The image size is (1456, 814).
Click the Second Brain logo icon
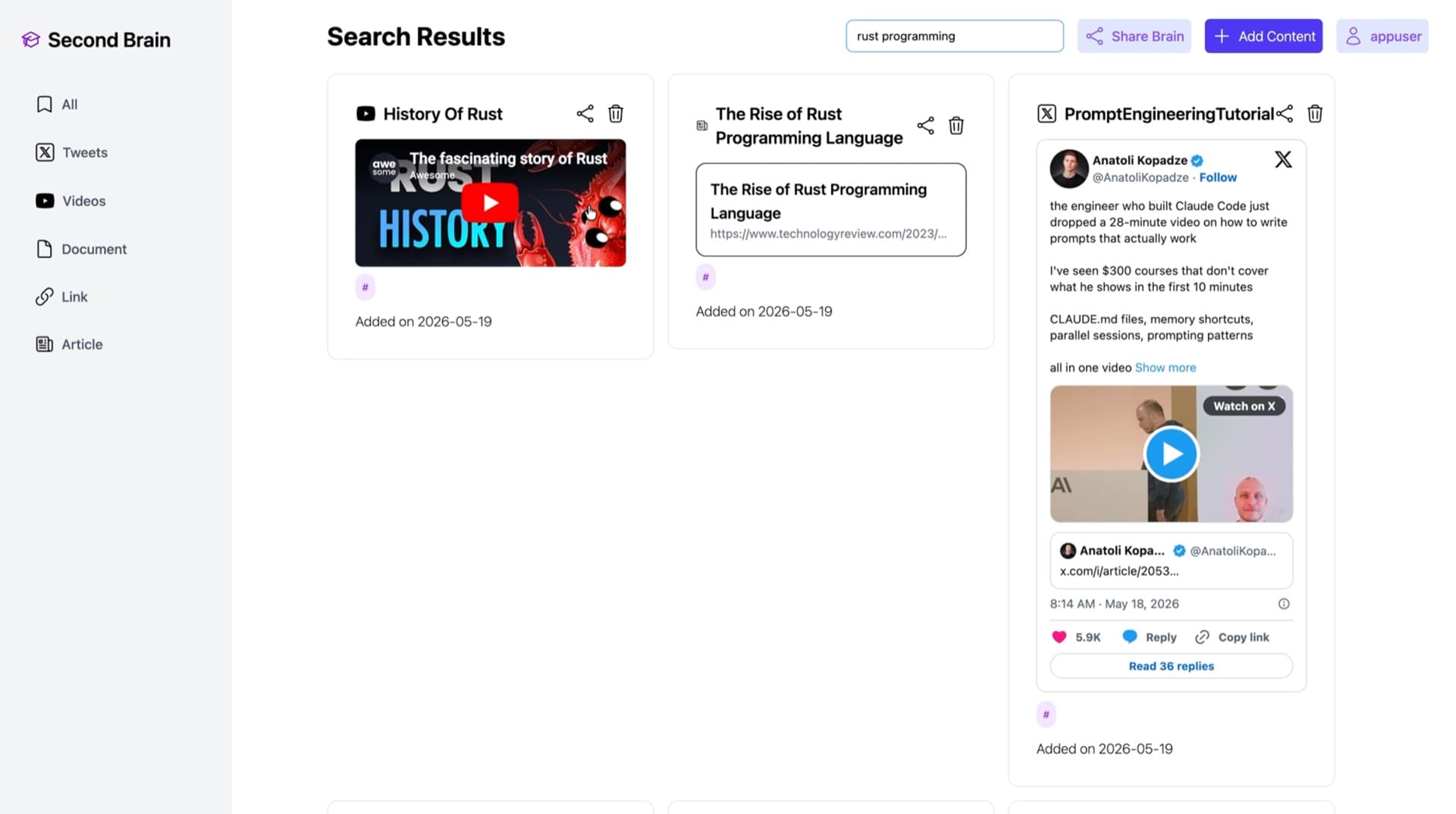(30, 39)
